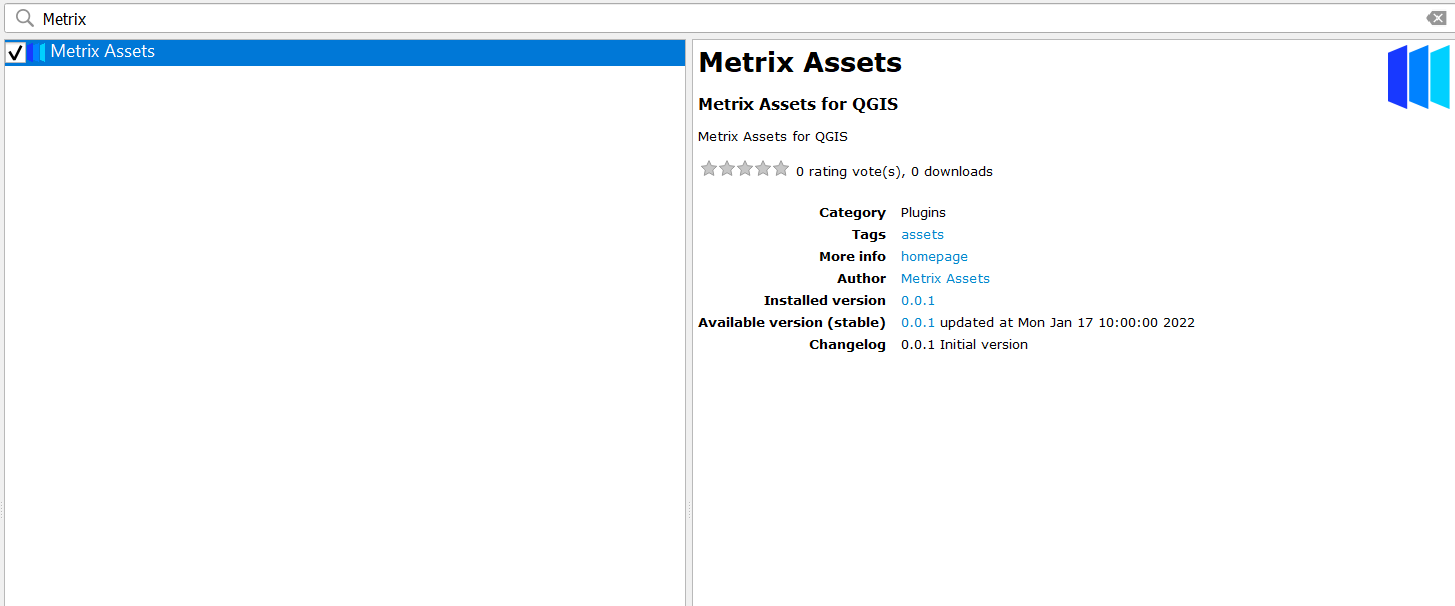Click the Available version (stable) label
The height and width of the screenshot is (606, 1455).
792,323
